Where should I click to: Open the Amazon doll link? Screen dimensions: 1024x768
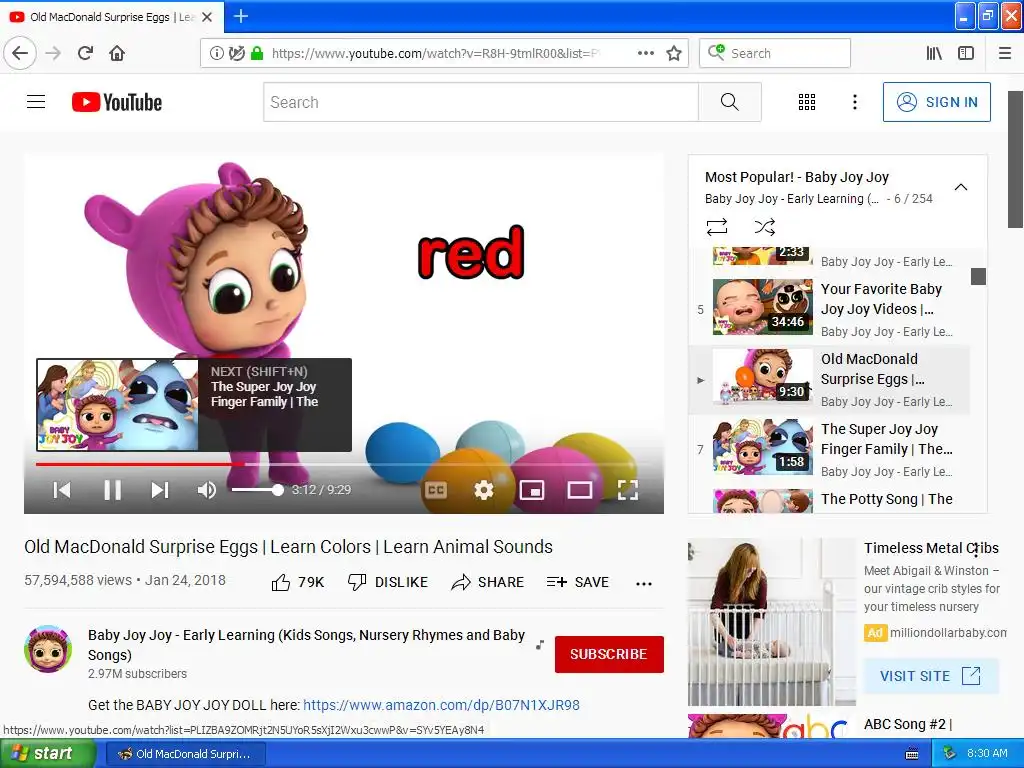441,705
